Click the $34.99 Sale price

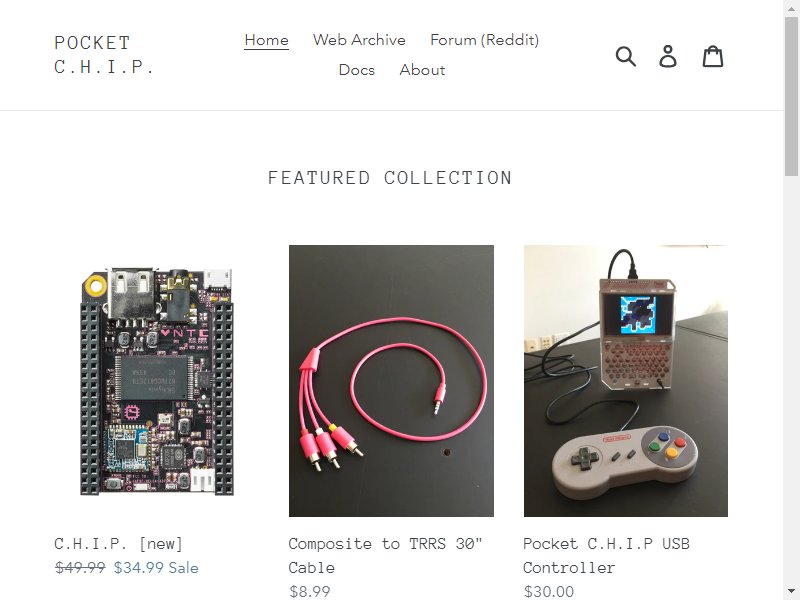(156, 568)
